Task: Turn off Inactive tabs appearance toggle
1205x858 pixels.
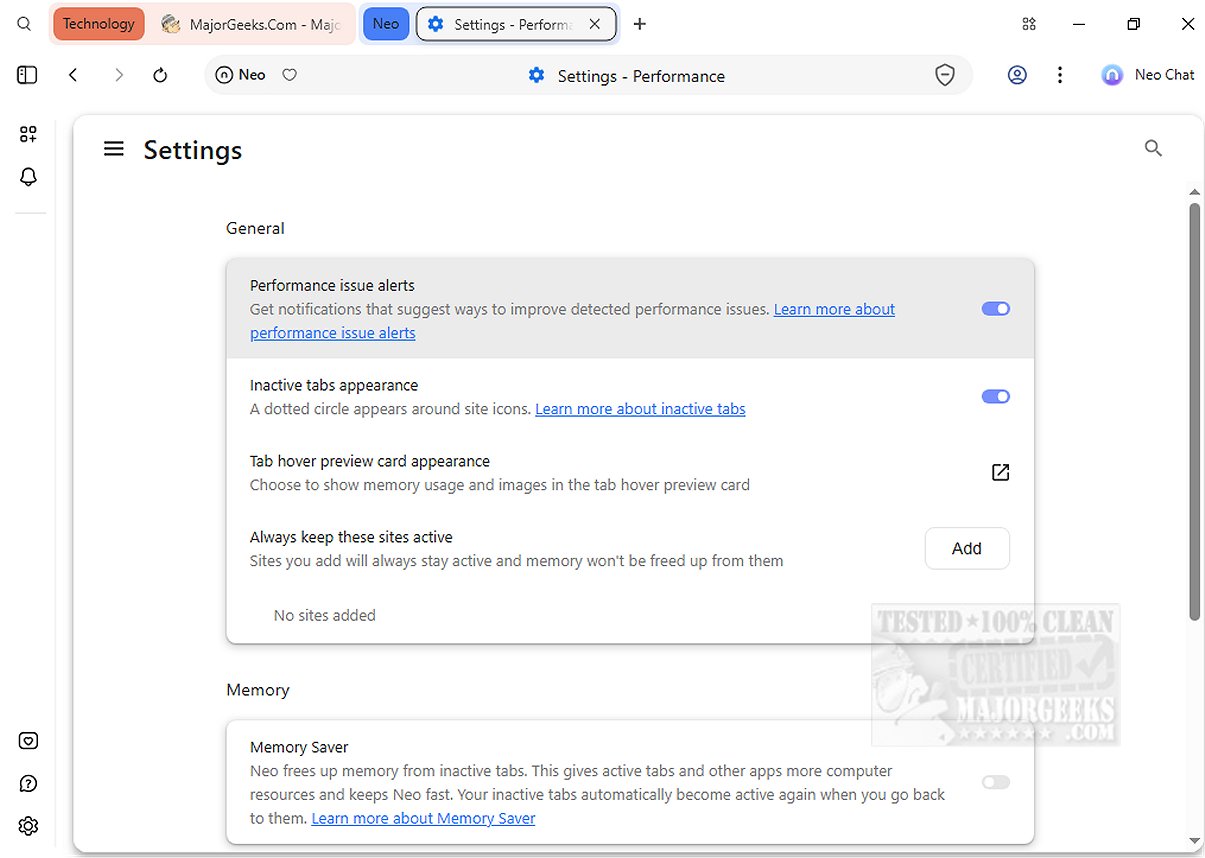Action: 996,397
